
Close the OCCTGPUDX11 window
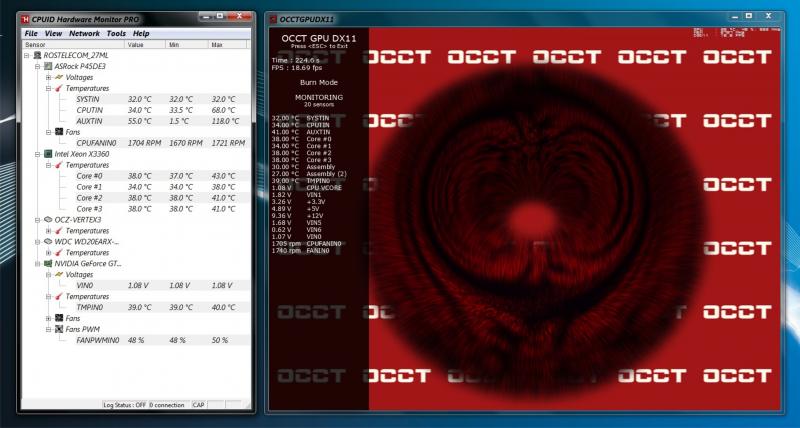pos(769,17)
